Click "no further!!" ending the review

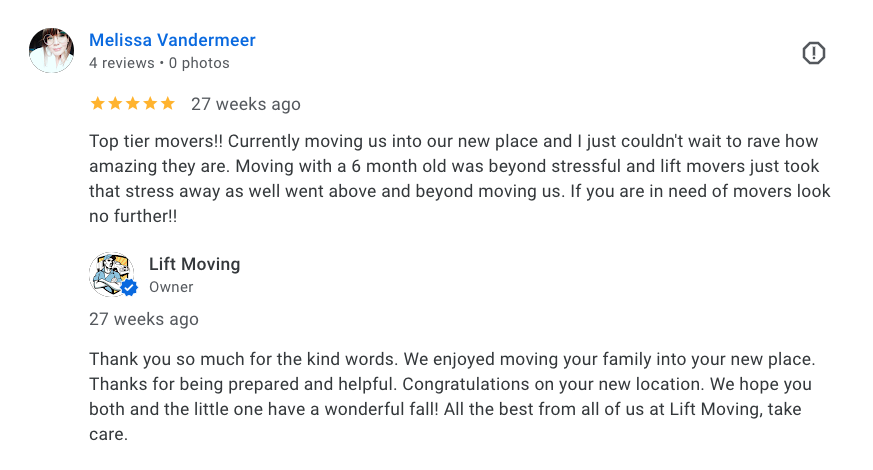point(133,216)
